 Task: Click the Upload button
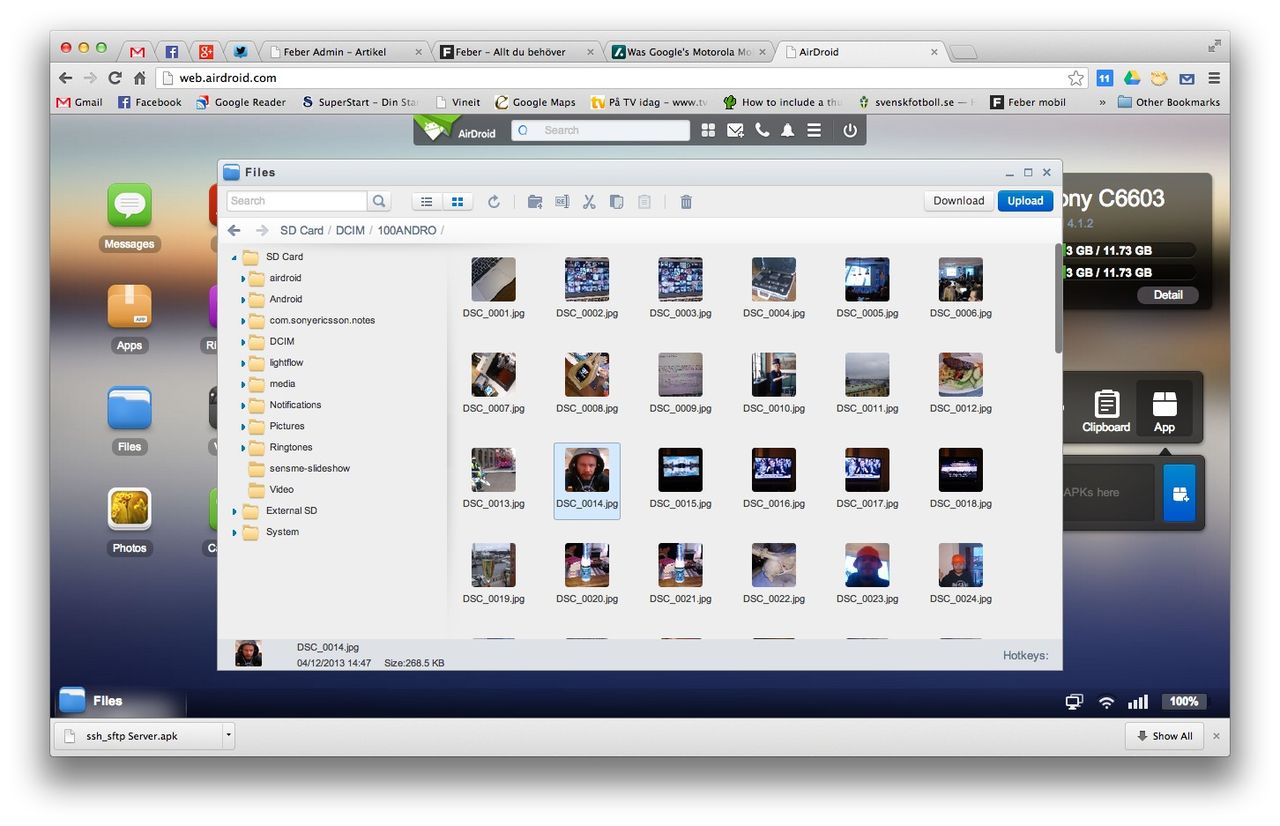[1025, 201]
